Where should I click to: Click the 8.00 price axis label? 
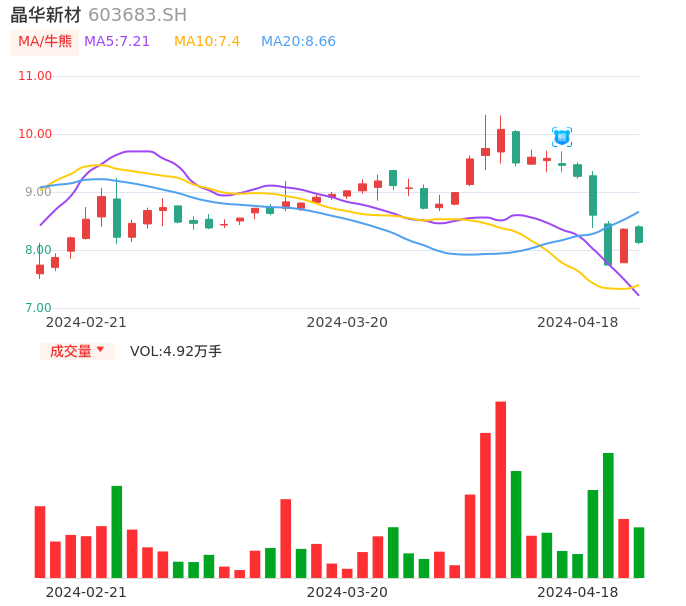click(x=38, y=250)
